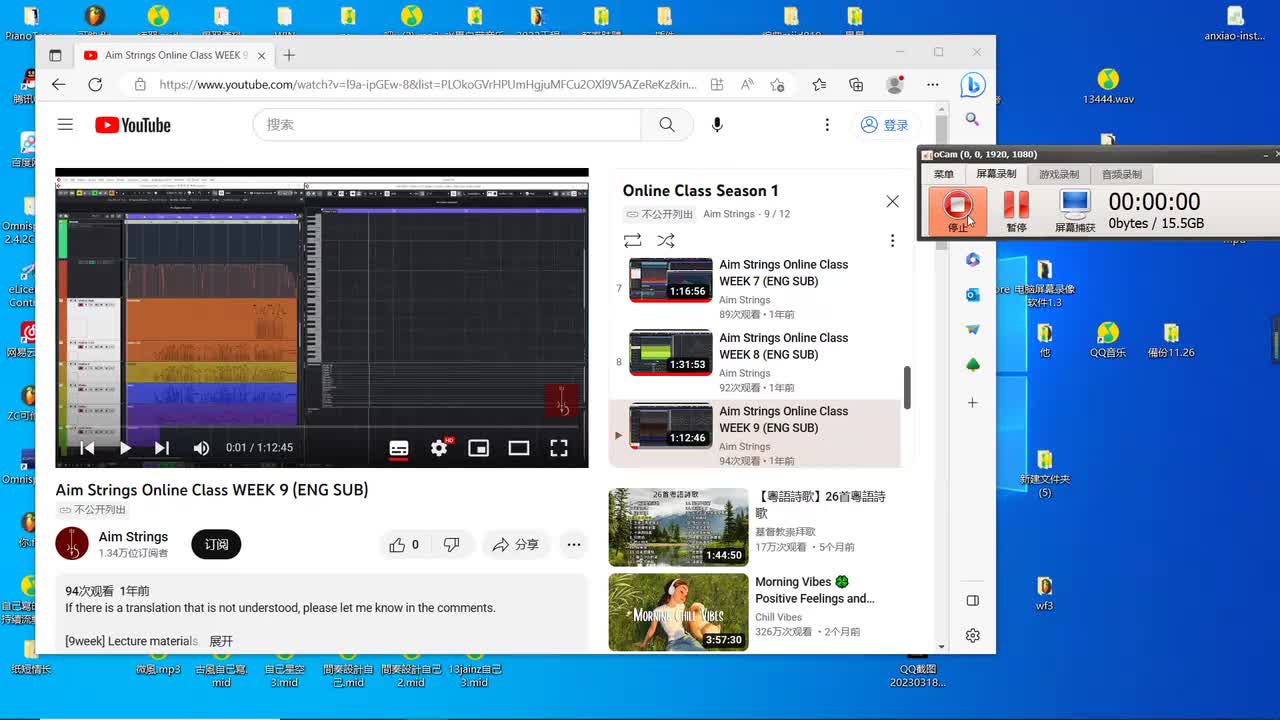This screenshot has width=1280, height=720.
Task: Click the video progress bar
Action: (x=322, y=427)
